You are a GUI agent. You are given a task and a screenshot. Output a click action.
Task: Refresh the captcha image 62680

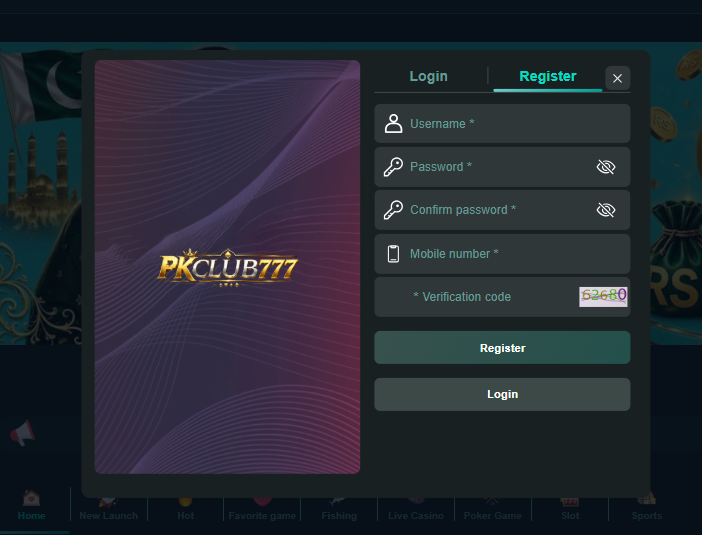coord(603,296)
